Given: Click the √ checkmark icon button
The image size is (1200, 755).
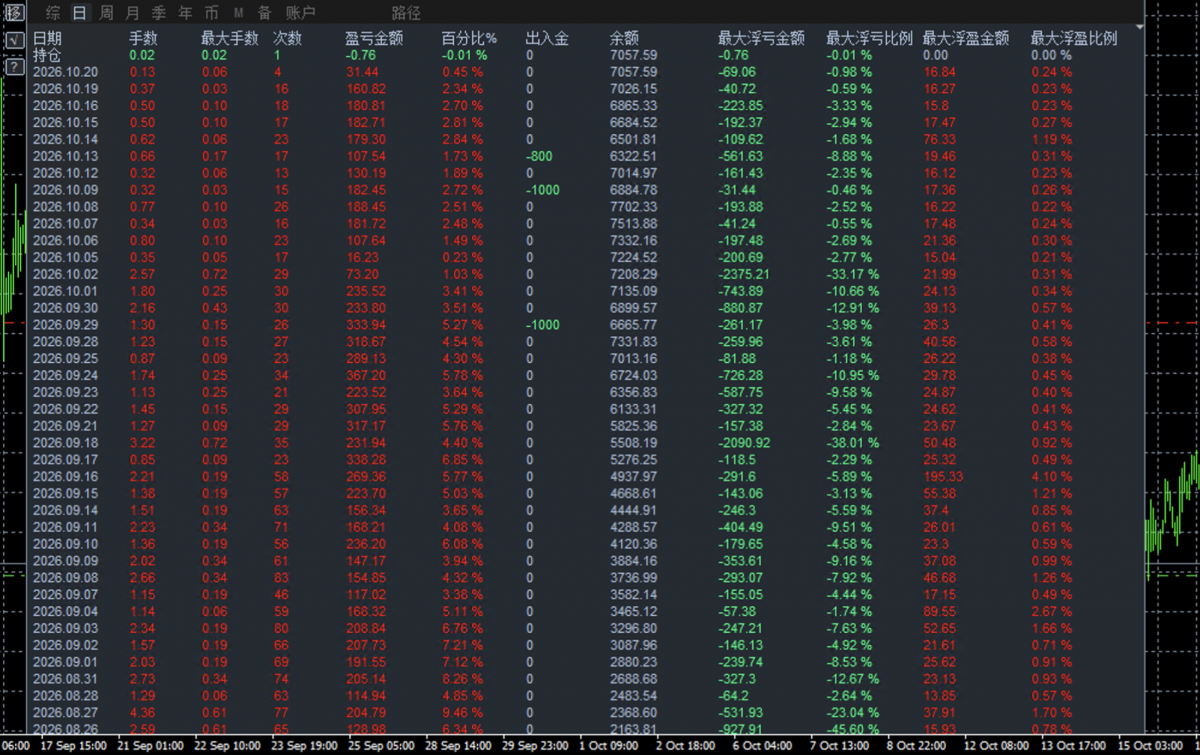Looking at the screenshot, I should pyautogui.click(x=14, y=40).
